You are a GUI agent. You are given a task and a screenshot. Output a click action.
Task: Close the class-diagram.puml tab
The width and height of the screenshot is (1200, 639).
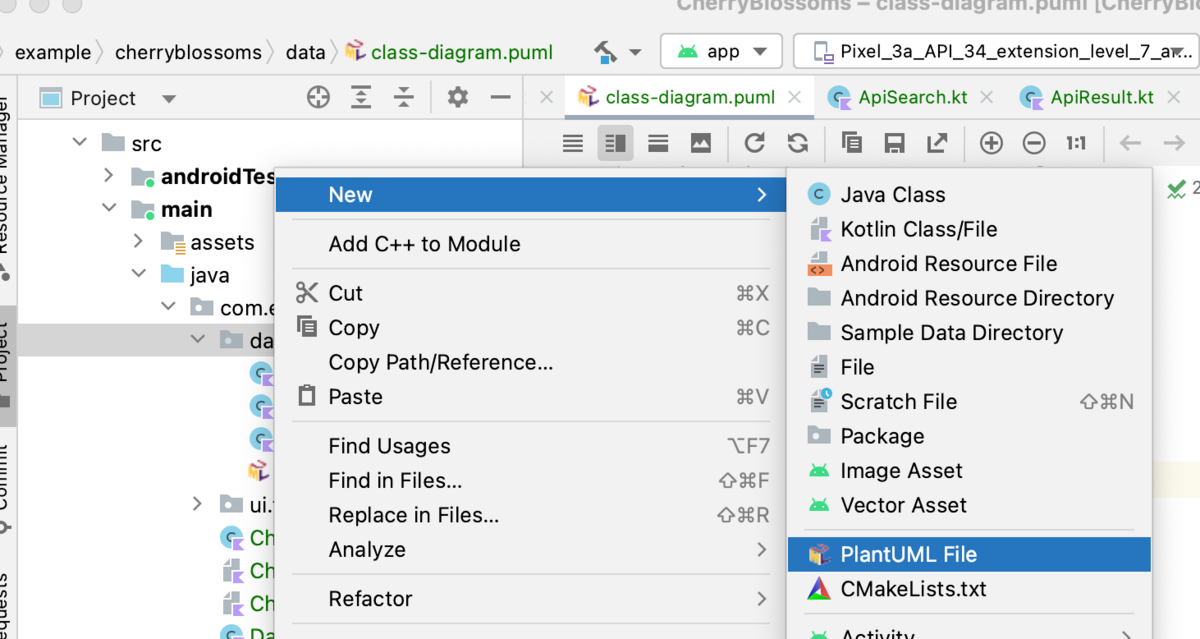(795, 97)
